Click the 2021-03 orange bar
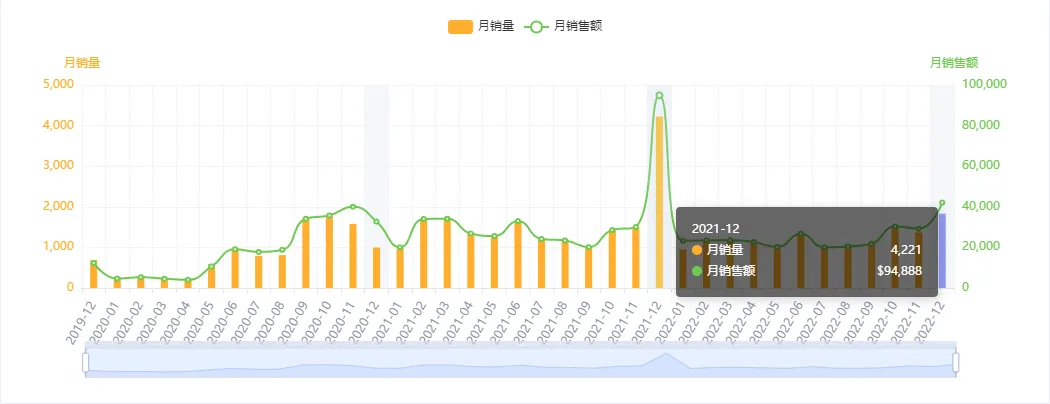Screen dimensions: 1050x404 coord(447,253)
